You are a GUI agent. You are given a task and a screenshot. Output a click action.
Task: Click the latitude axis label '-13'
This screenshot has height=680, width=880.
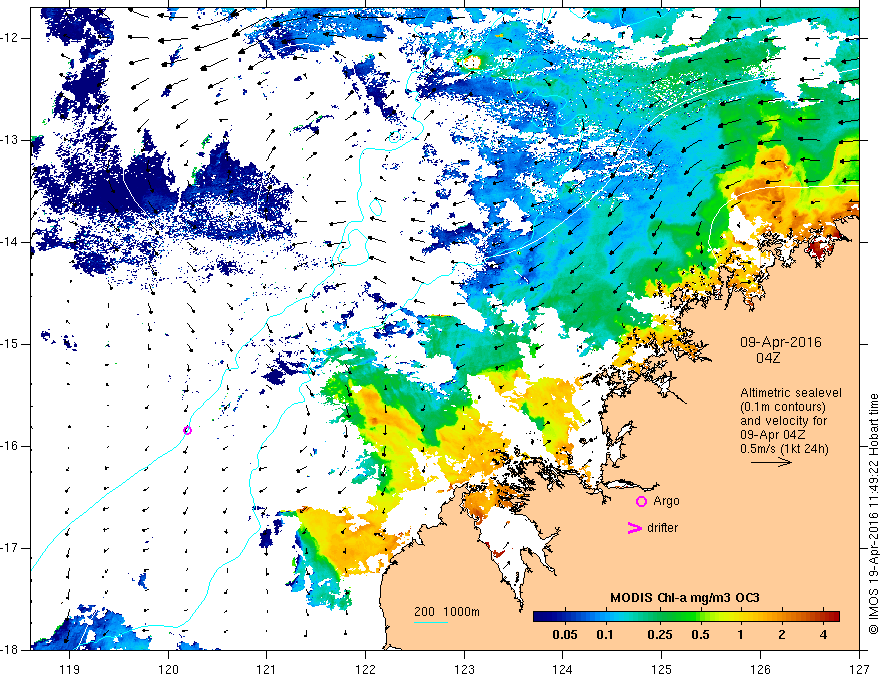pos(11,140)
